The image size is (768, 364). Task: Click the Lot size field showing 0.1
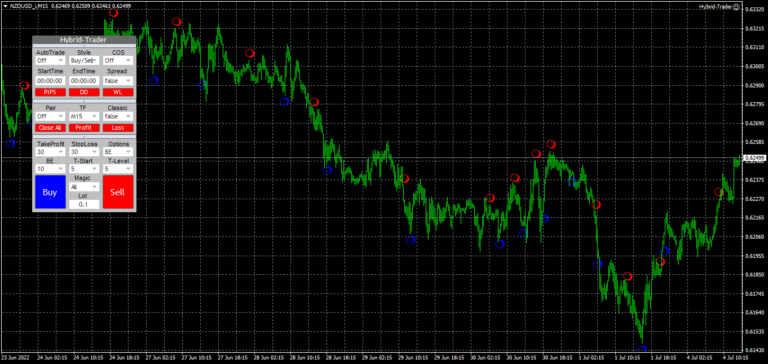click(x=84, y=204)
